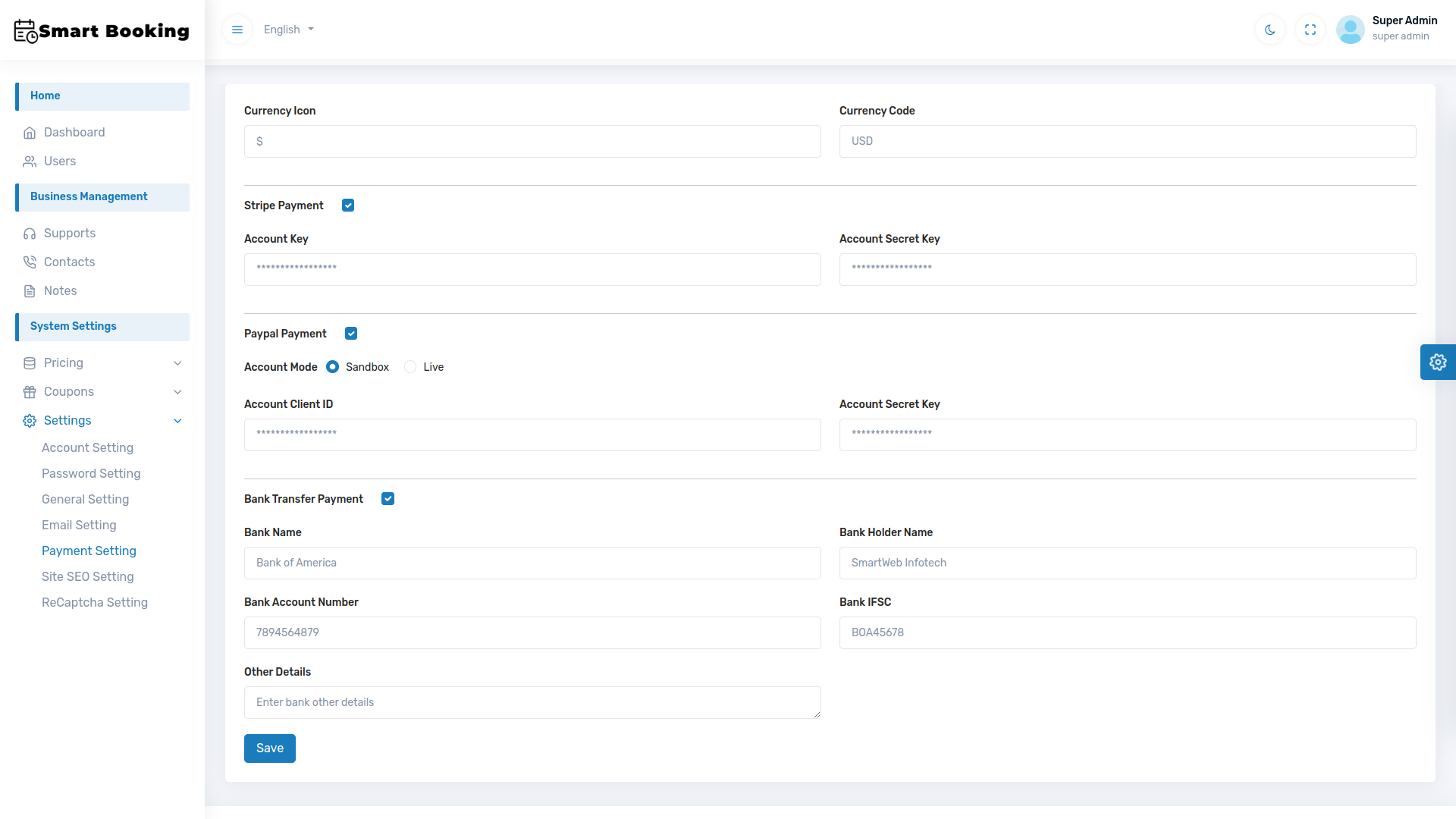Click the hamburger menu icon
The height and width of the screenshot is (819, 1456).
(x=237, y=30)
